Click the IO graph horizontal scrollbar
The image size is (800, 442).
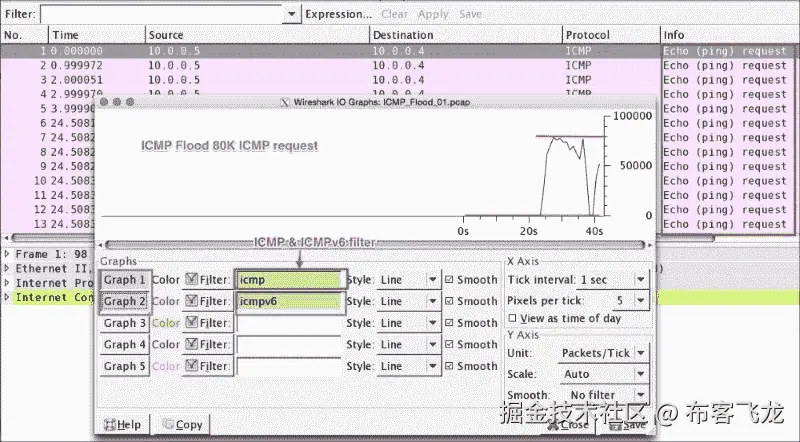[374, 245]
